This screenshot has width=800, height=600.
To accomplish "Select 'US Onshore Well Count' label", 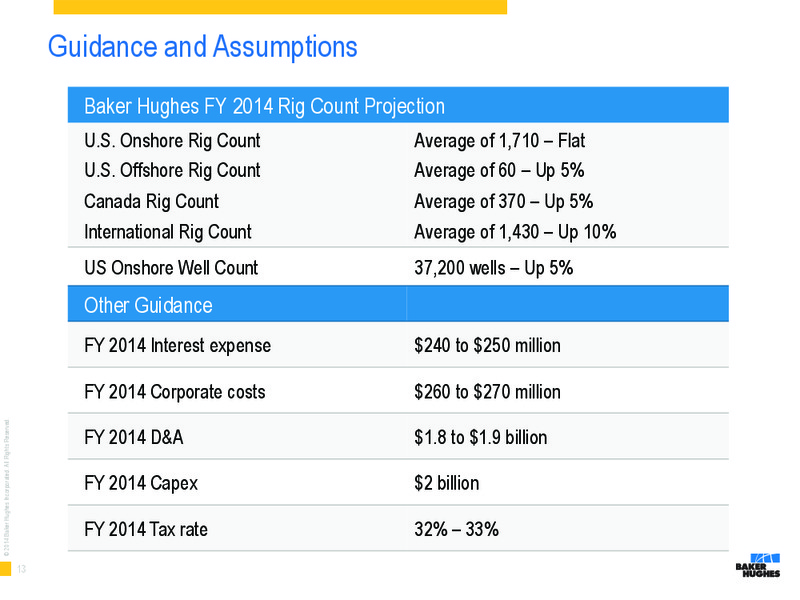I will point(171,268).
